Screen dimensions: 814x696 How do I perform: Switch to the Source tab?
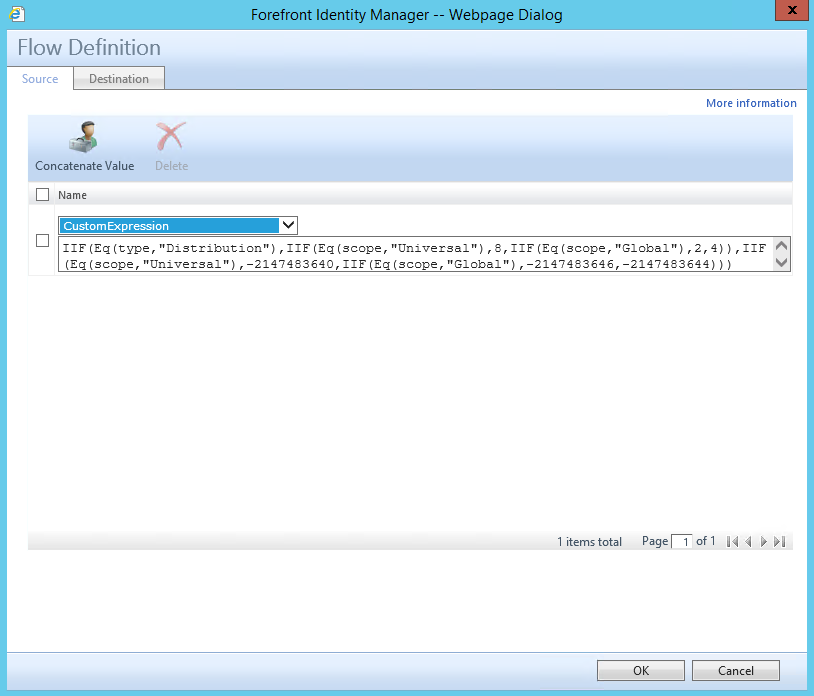coord(40,79)
